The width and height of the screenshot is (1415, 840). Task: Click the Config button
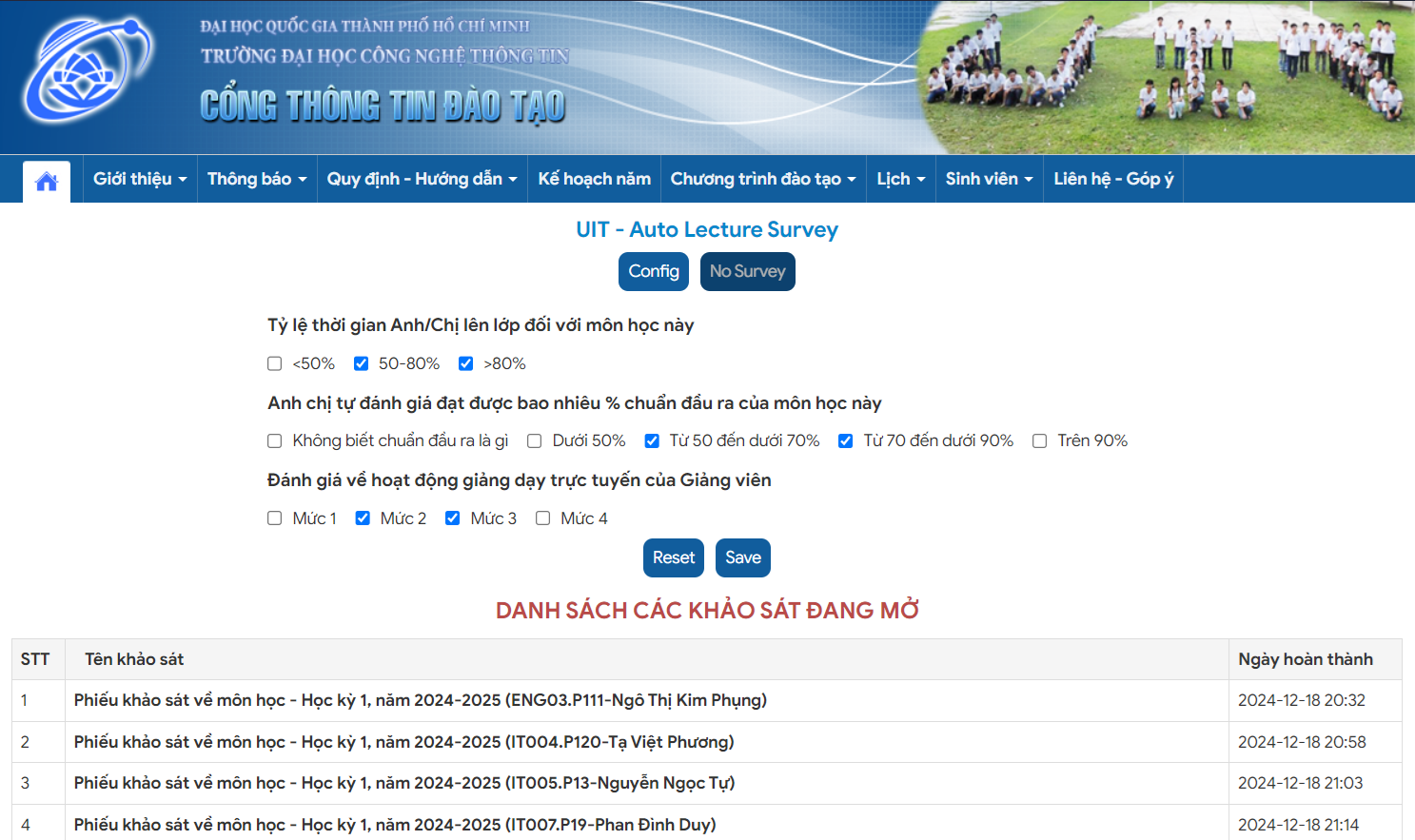point(654,271)
